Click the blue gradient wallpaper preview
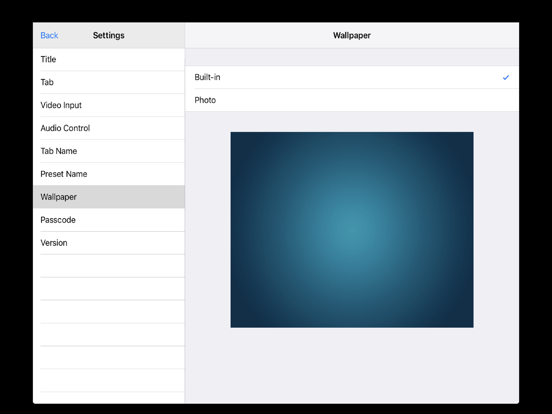This screenshot has height=414, width=552. [x=352, y=230]
